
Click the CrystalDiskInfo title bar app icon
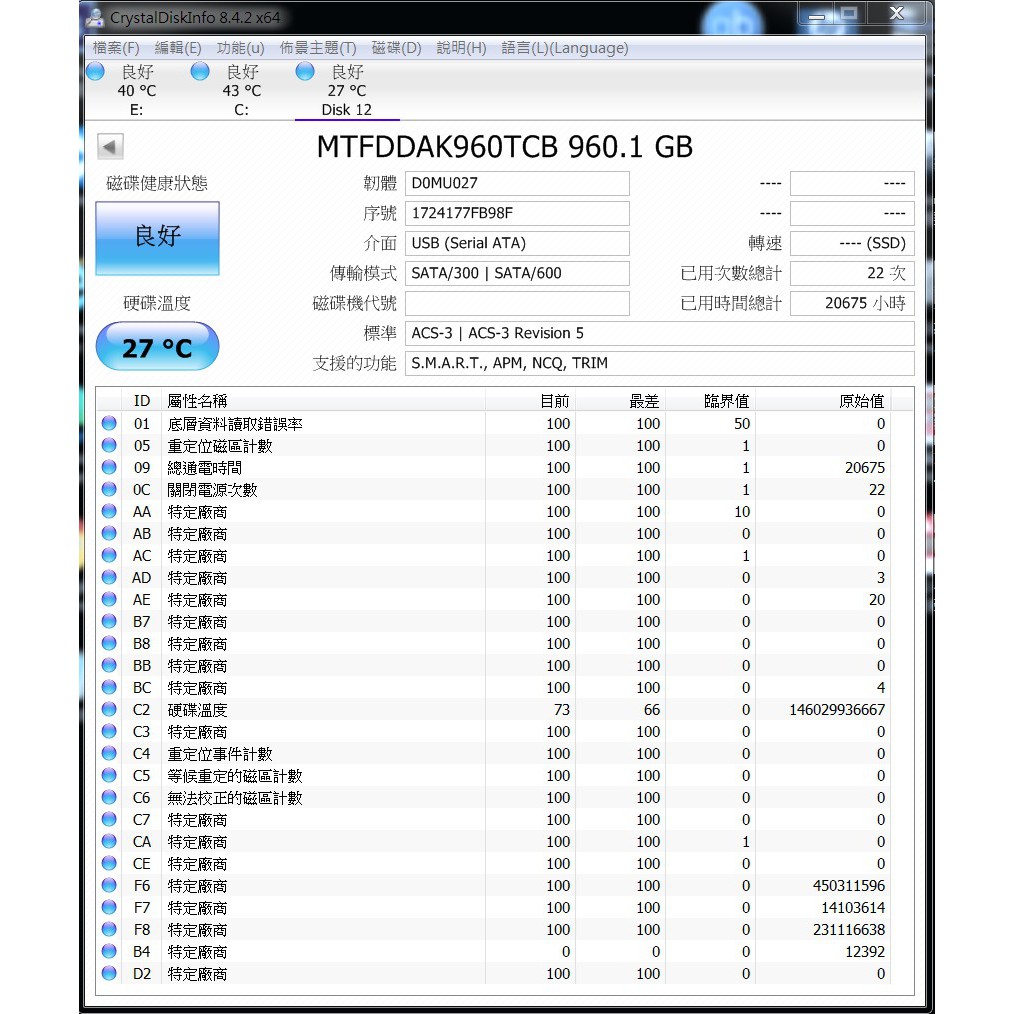[x=95, y=16]
